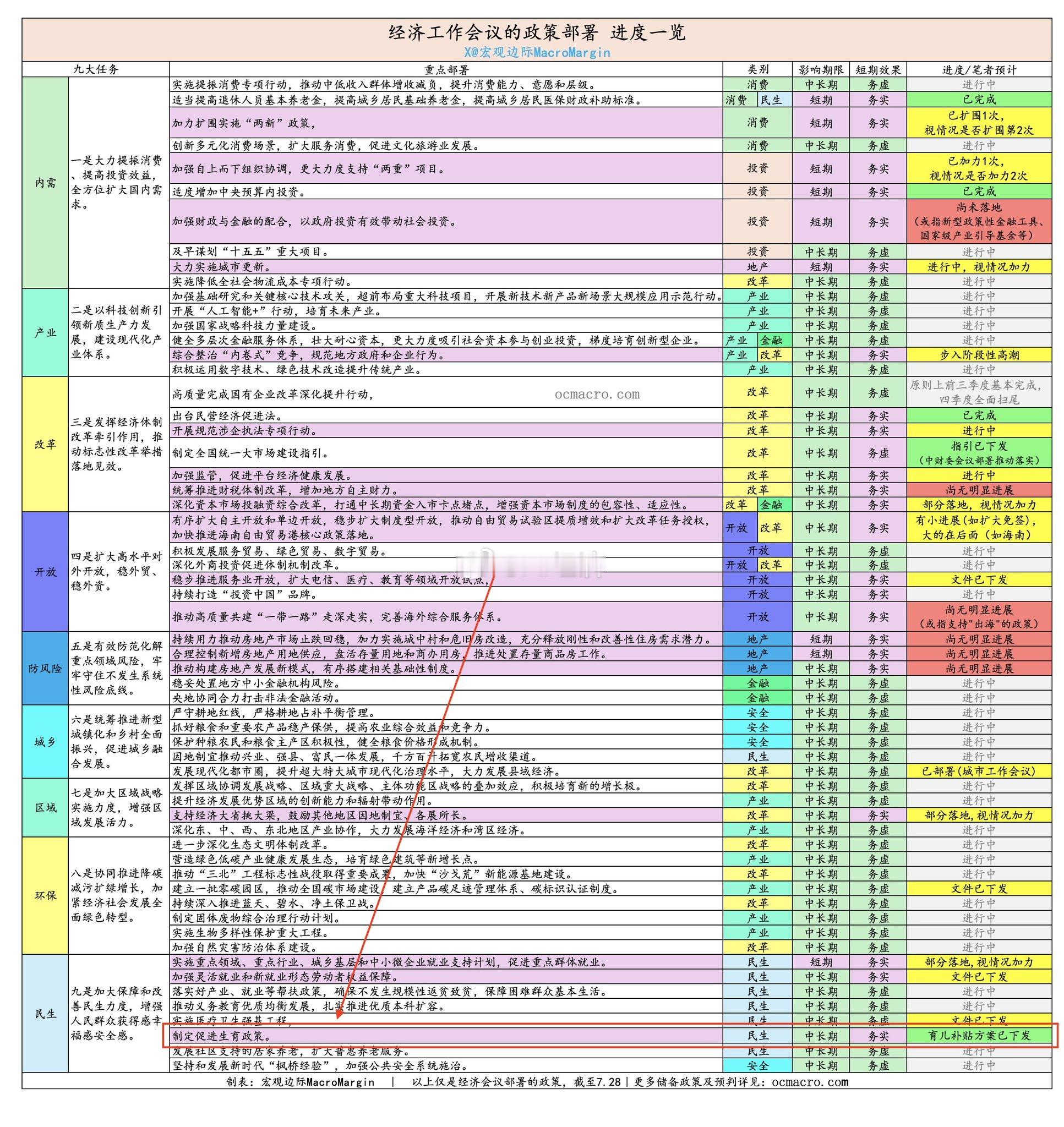Click the row "严守耕地红线，严格耕地占补平衡管理"
The image size is (1064, 1127).
tap(446, 713)
